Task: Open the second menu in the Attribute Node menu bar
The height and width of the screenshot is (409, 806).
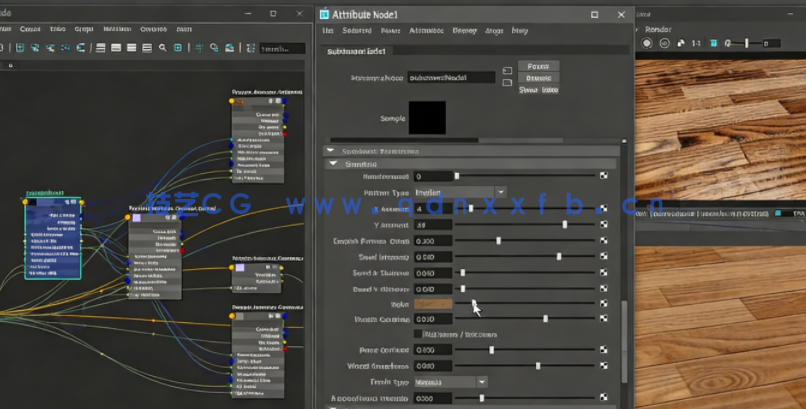Action: pos(357,31)
